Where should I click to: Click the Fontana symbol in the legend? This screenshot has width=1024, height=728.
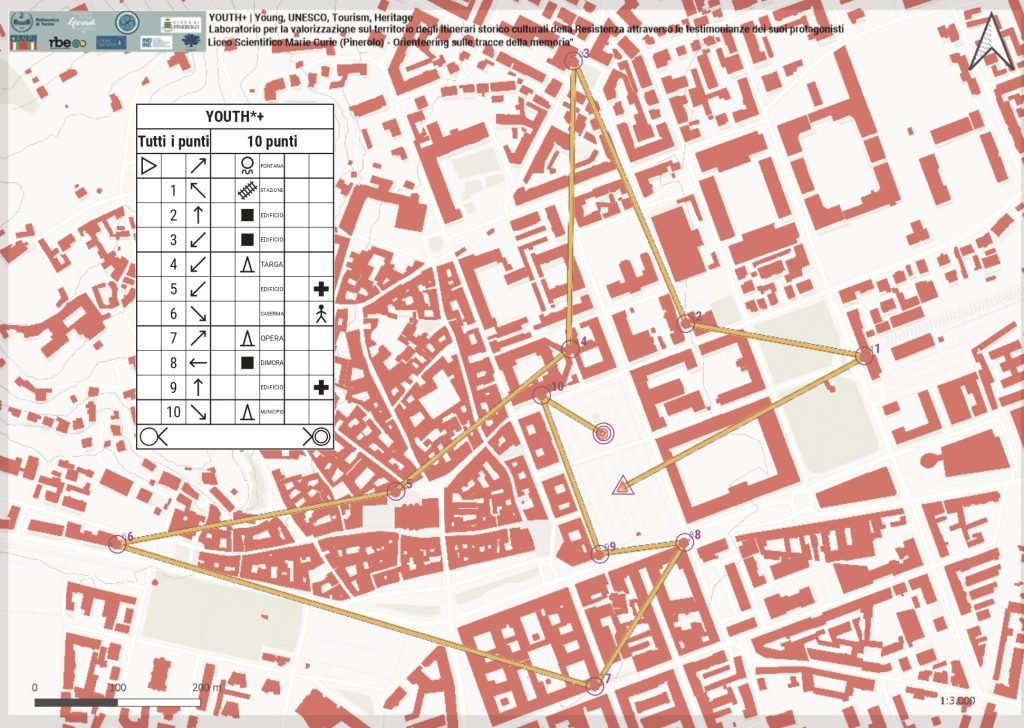pos(246,164)
